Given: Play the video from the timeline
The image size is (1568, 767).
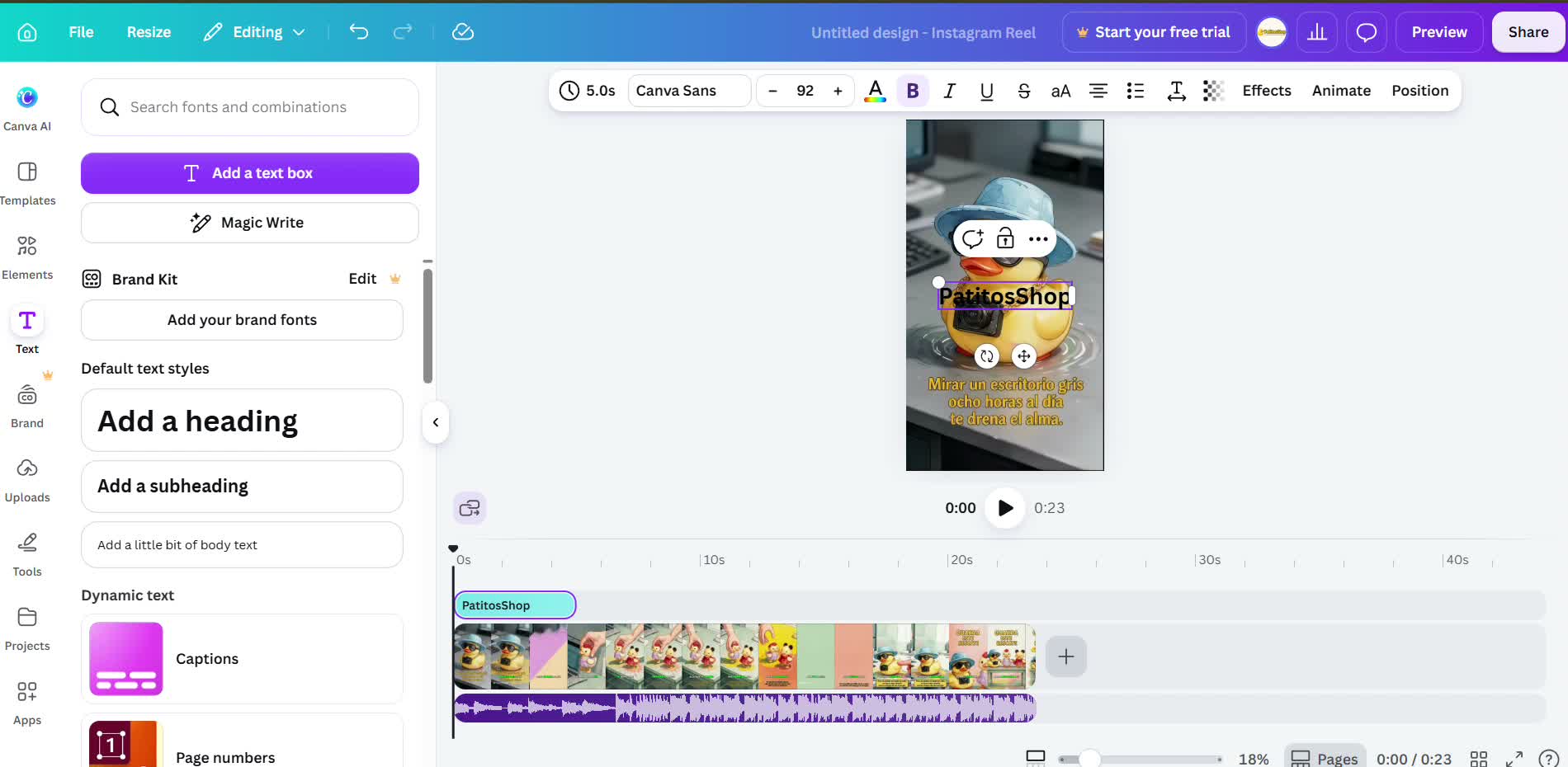Looking at the screenshot, I should tap(1005, 508).
